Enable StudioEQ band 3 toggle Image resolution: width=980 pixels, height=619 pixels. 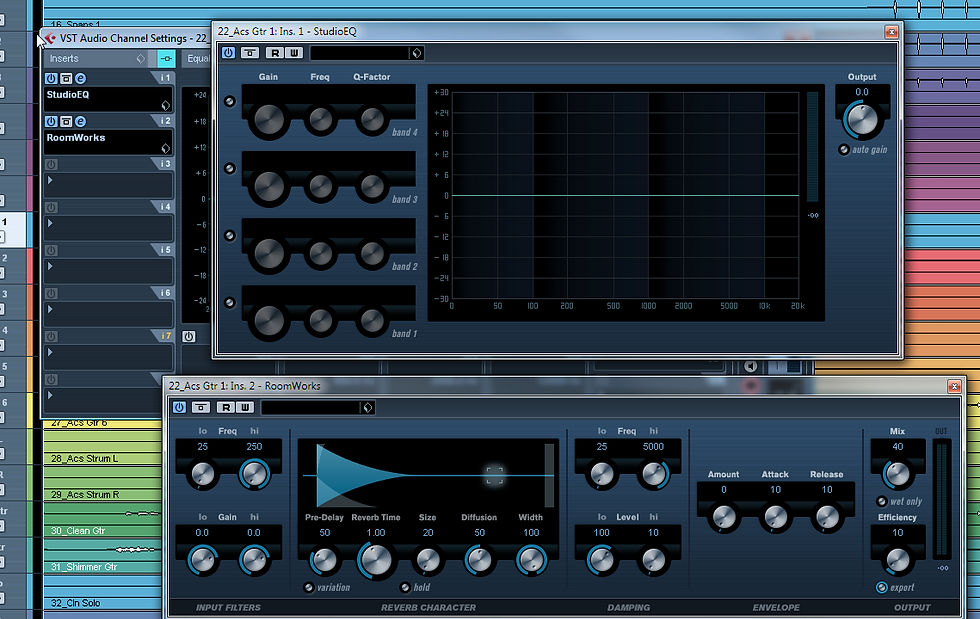pyautogui.click(x=230, y=169)
